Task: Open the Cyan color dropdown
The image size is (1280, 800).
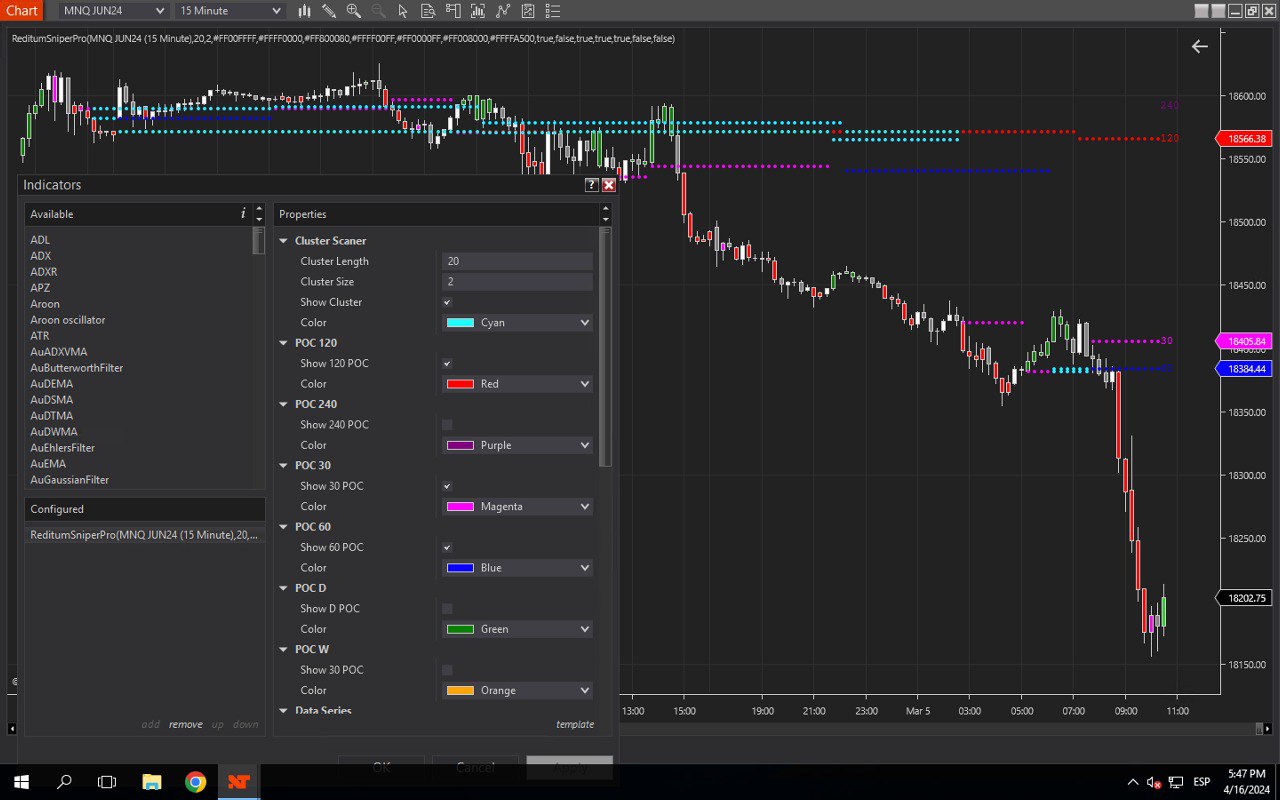Action: (x=517, y=323)
